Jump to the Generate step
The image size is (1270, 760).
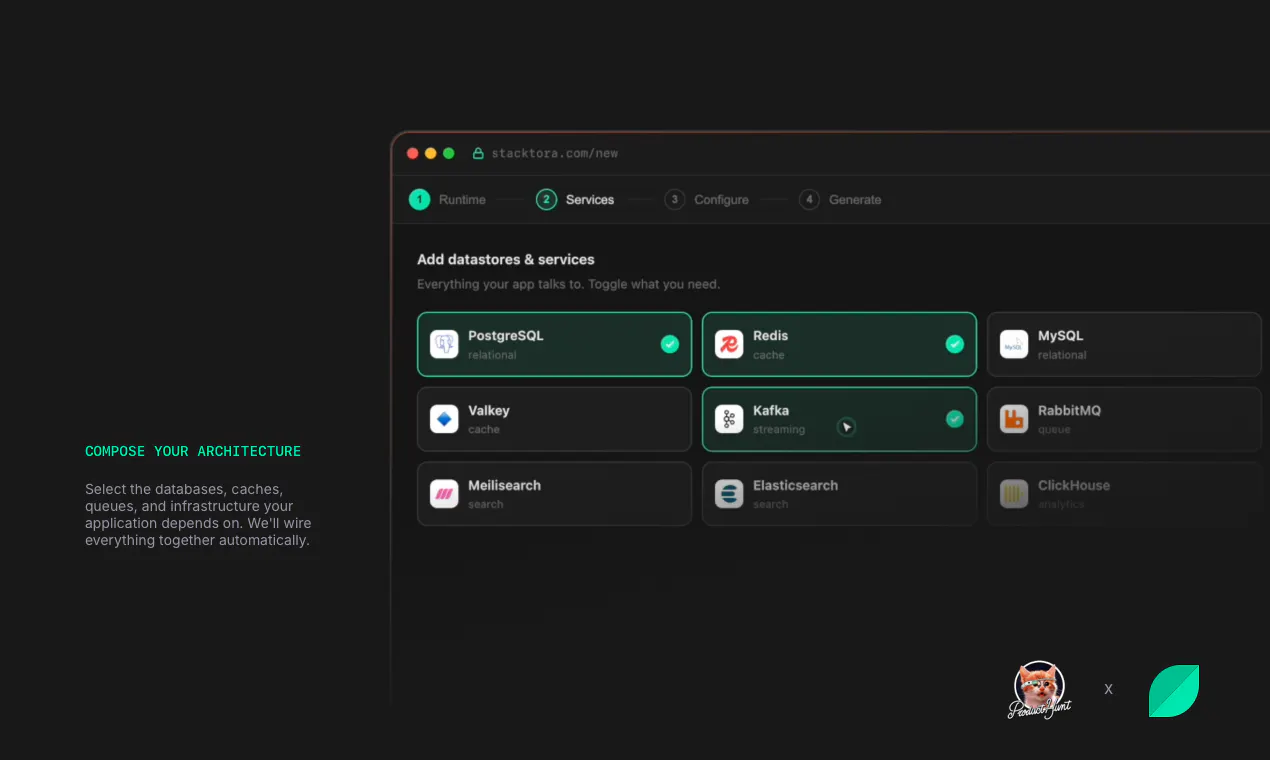tap(840, 200)
